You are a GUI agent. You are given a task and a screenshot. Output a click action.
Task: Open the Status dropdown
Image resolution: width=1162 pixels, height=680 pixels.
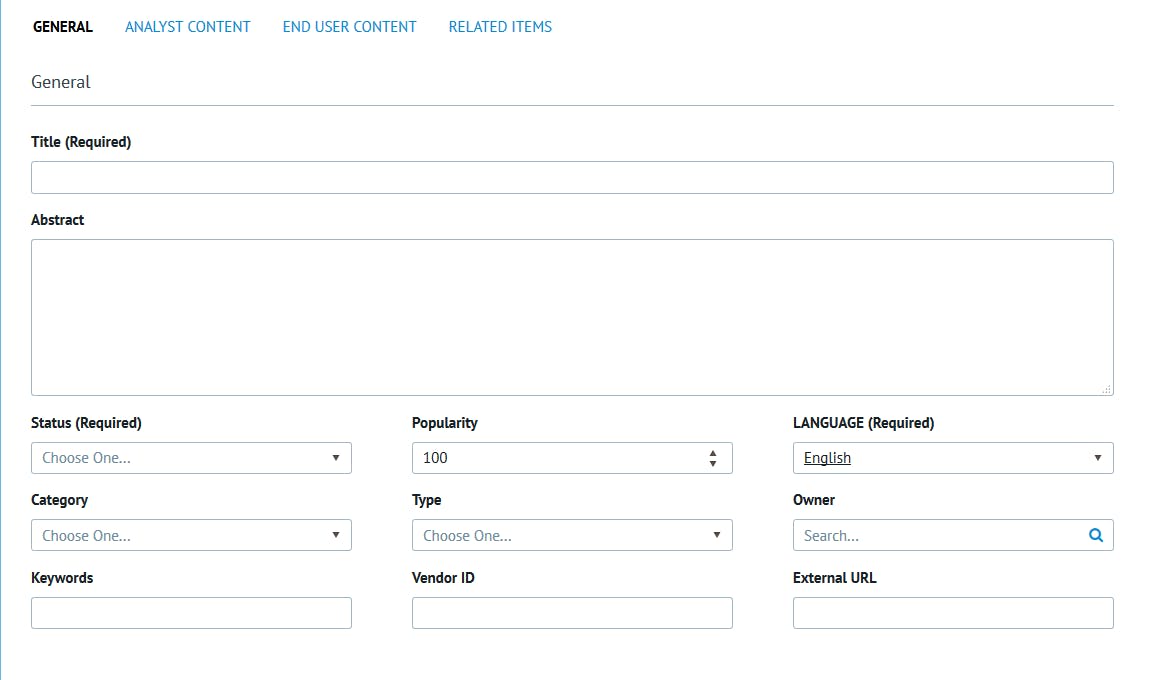191,458
